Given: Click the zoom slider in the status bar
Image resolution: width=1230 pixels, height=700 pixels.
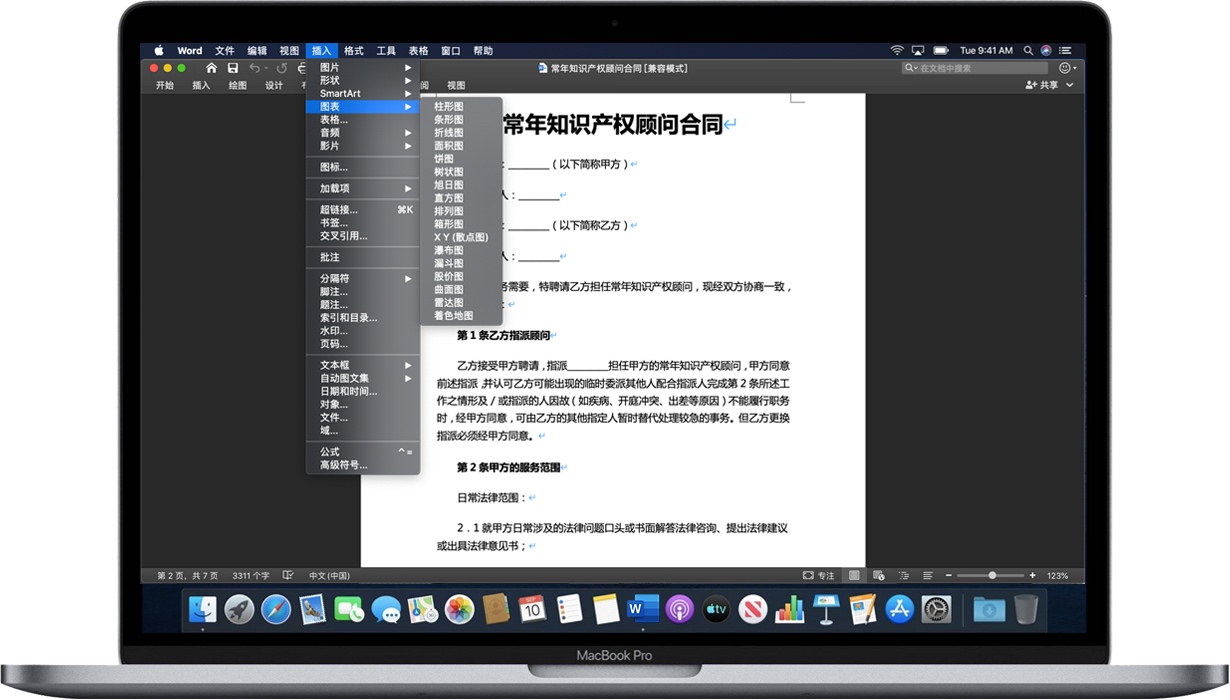Looking at the screenshot, I should pos(992,575).
